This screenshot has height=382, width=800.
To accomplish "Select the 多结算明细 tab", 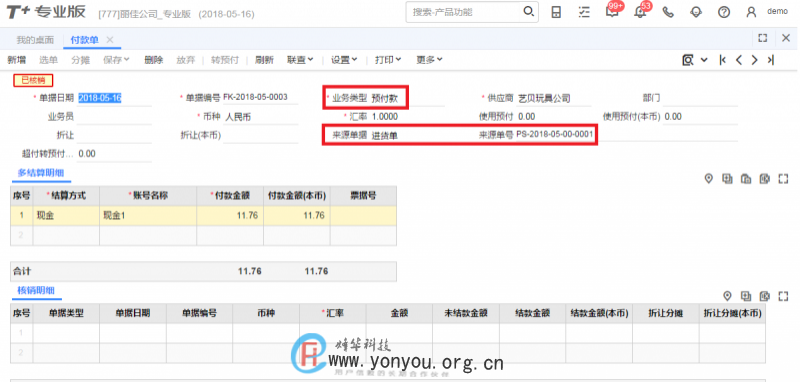I will coord(41,173).
